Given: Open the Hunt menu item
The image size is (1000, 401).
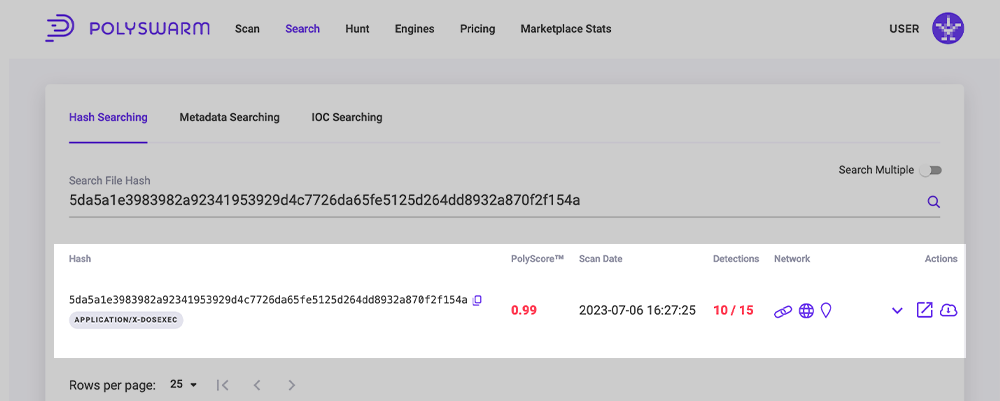Looking at the screenshot, I should point(357,29).
